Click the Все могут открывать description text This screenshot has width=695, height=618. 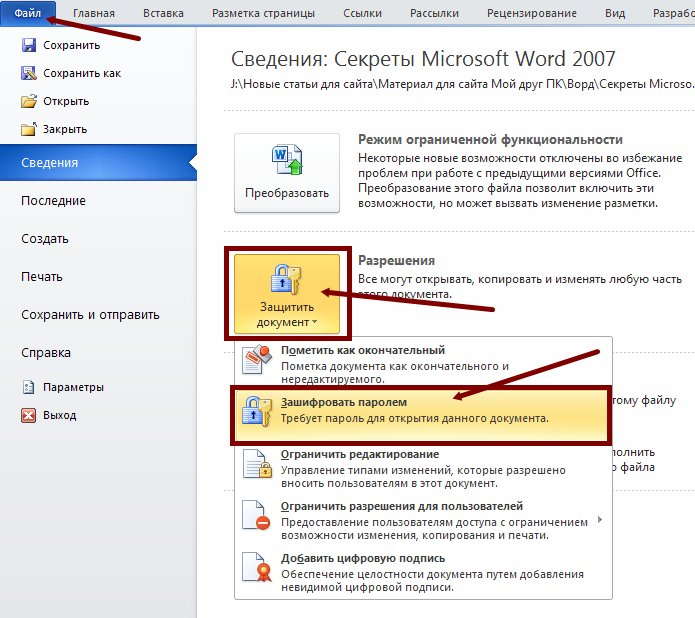click(x=519, y=286)
